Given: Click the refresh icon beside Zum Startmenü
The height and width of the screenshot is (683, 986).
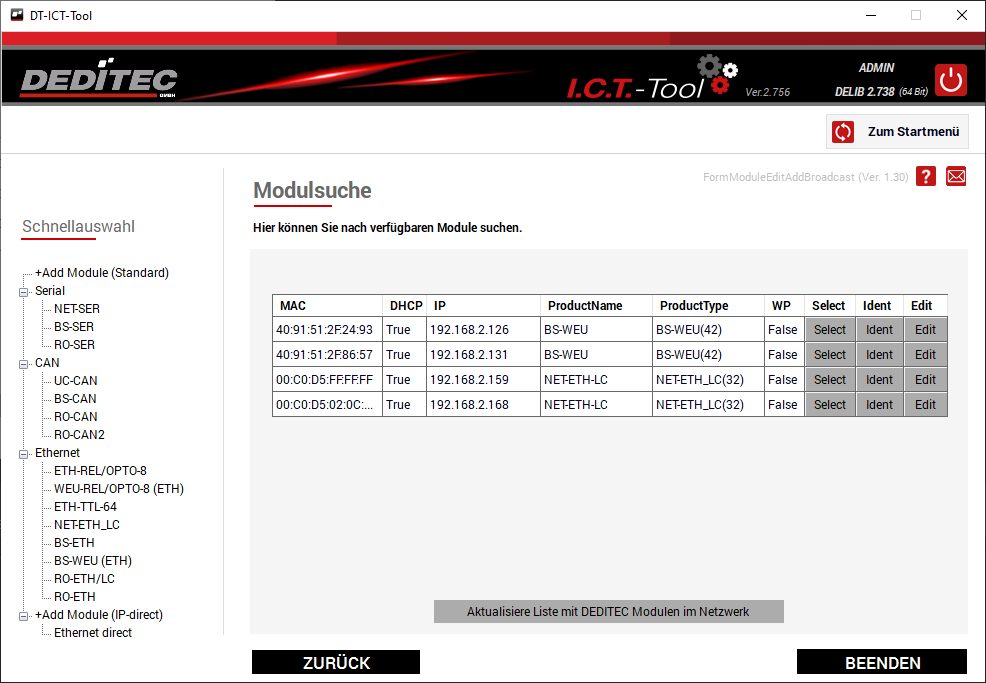Looking at the screenshot, I should [843, 132].
